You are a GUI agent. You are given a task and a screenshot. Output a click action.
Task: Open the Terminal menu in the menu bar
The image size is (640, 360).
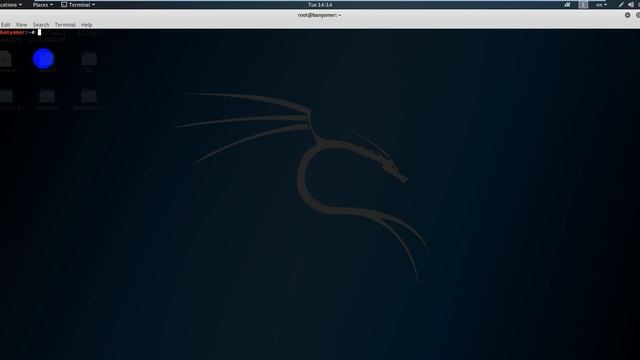[x=65, y=24]
